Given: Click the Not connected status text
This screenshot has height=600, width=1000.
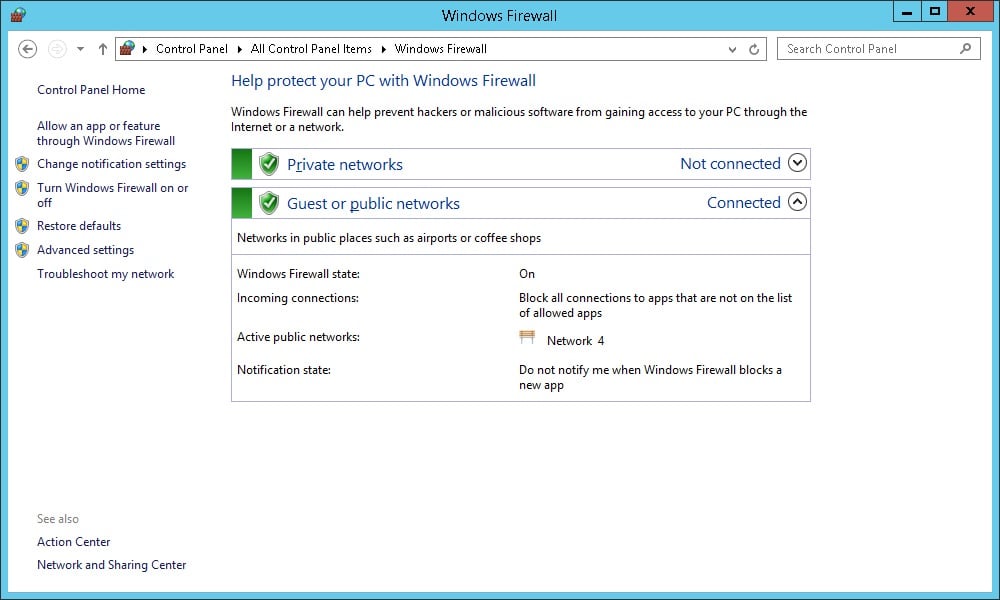Looking at the screenshot, I should tap(730, 164).
